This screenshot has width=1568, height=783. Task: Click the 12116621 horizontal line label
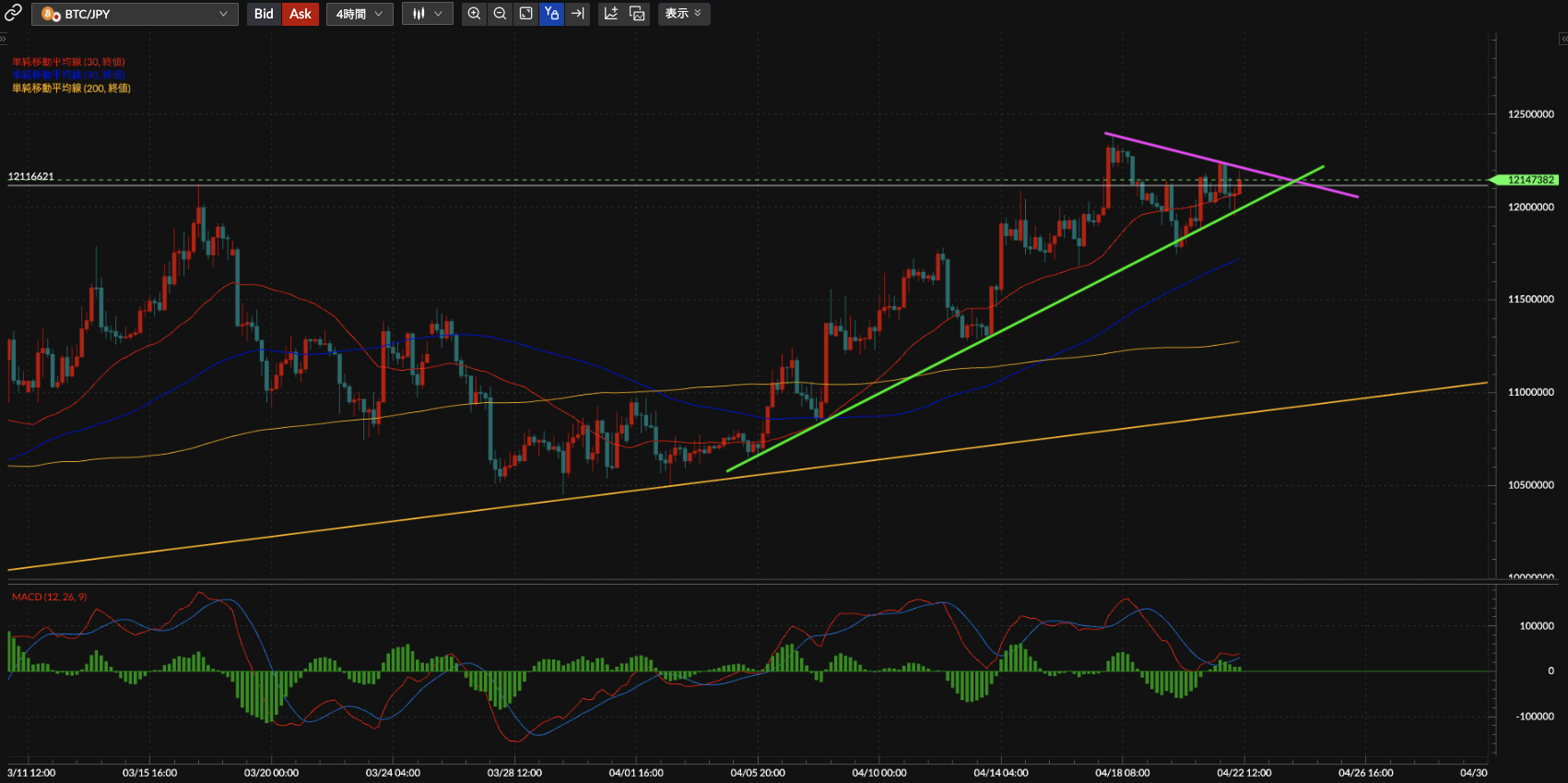click(x=31, y=176)
